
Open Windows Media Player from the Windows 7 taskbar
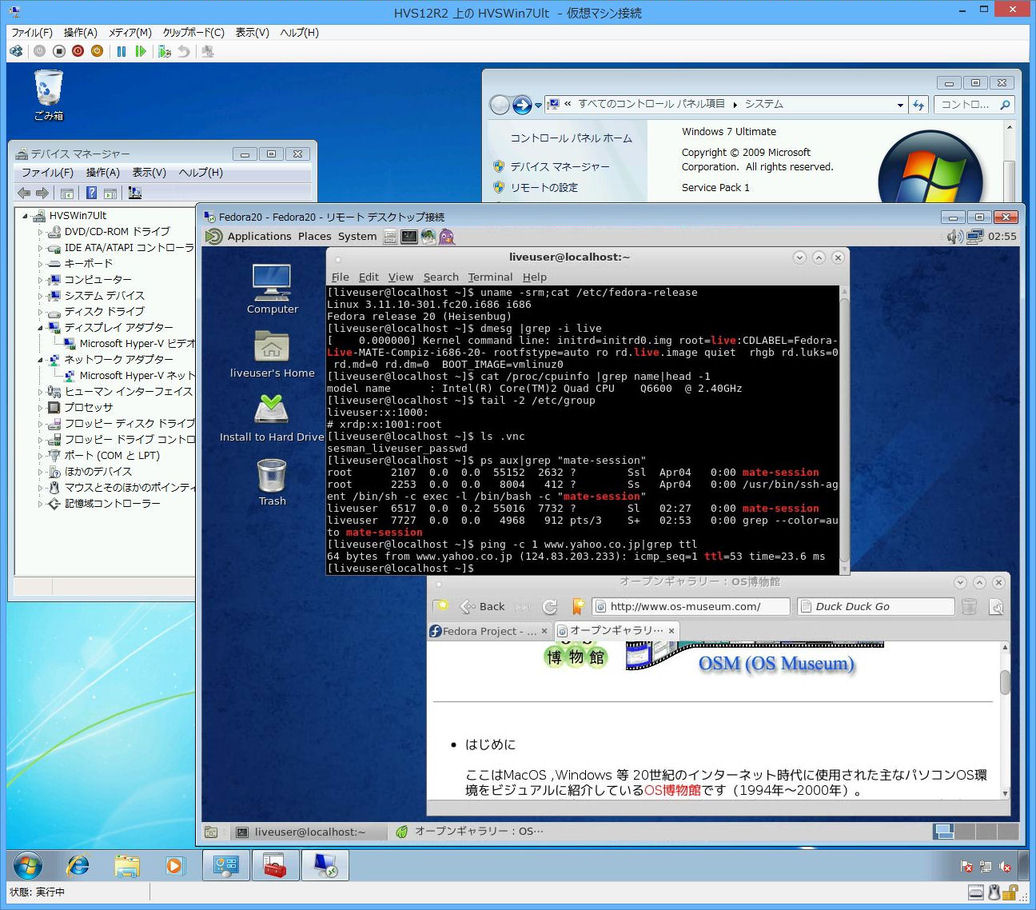pos(174,865)
